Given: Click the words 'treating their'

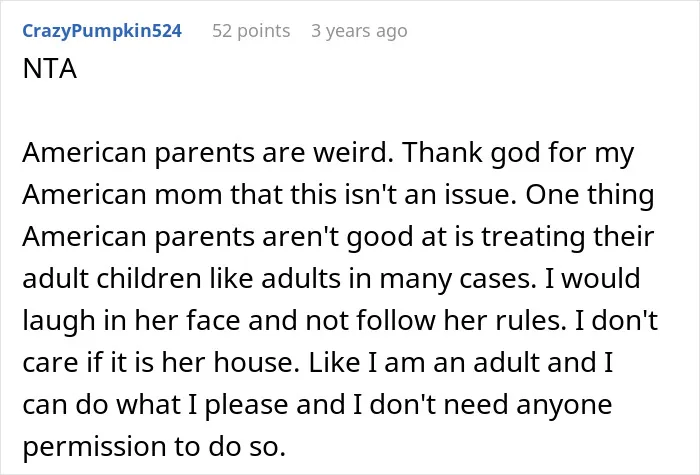Looking at the screenshot, I should [567, 237].
